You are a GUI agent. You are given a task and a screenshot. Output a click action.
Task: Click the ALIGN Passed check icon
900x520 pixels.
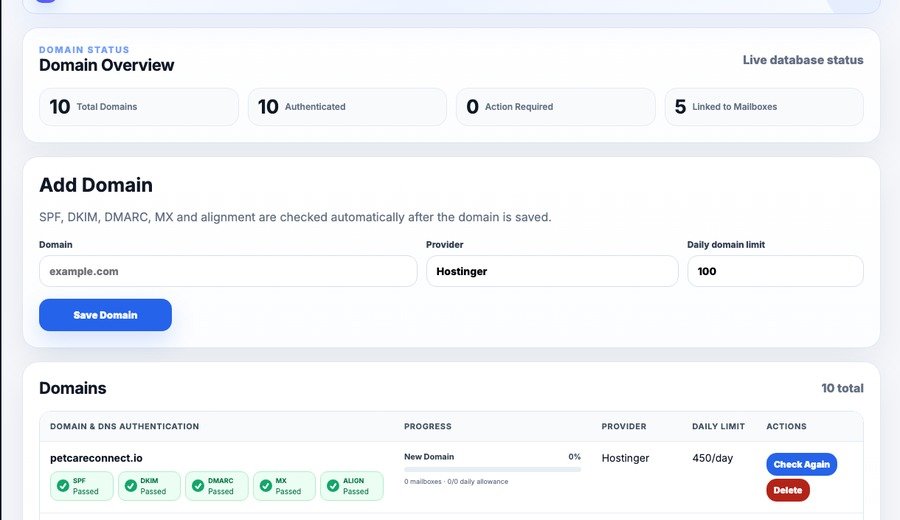(x=333, y=486)
